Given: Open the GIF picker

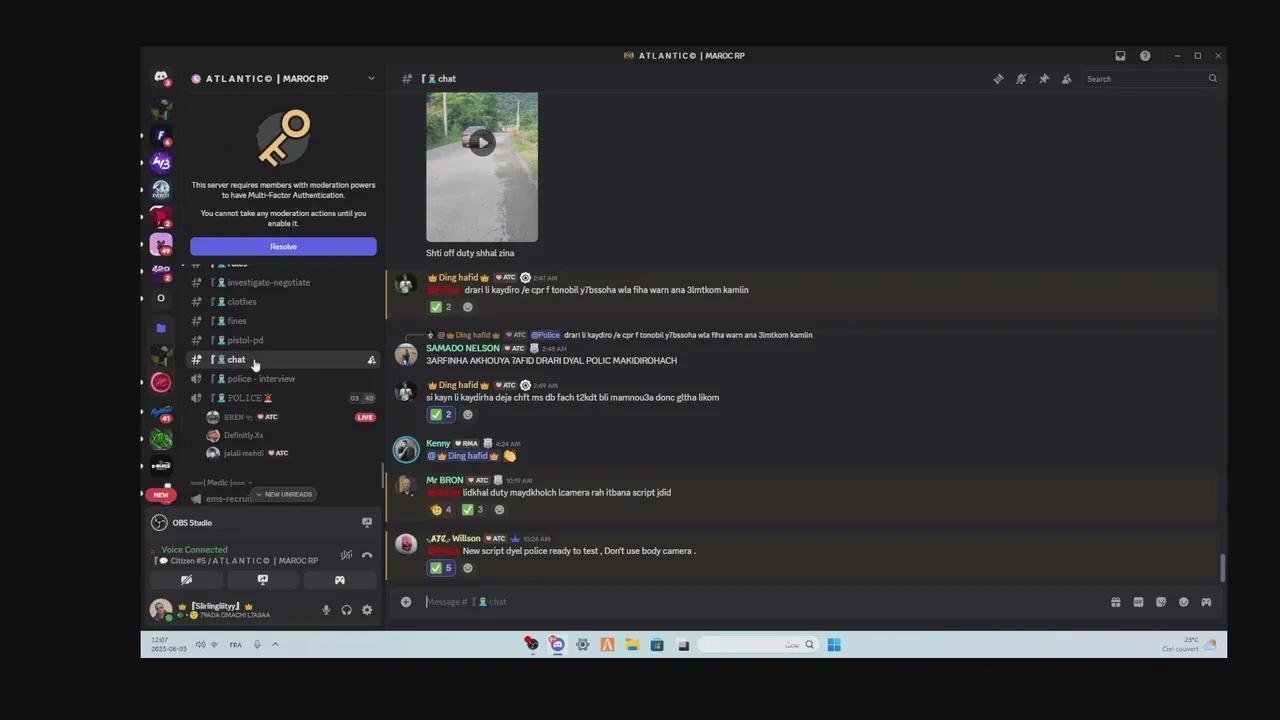Looking at the screenshot, I should coord(1138,602).
